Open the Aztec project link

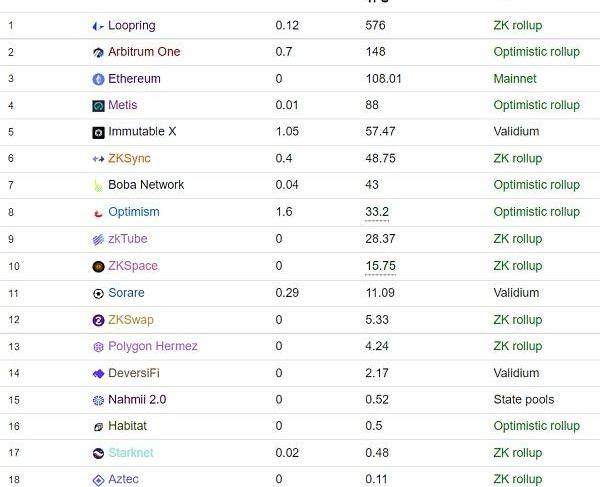(x=123, y=480)
